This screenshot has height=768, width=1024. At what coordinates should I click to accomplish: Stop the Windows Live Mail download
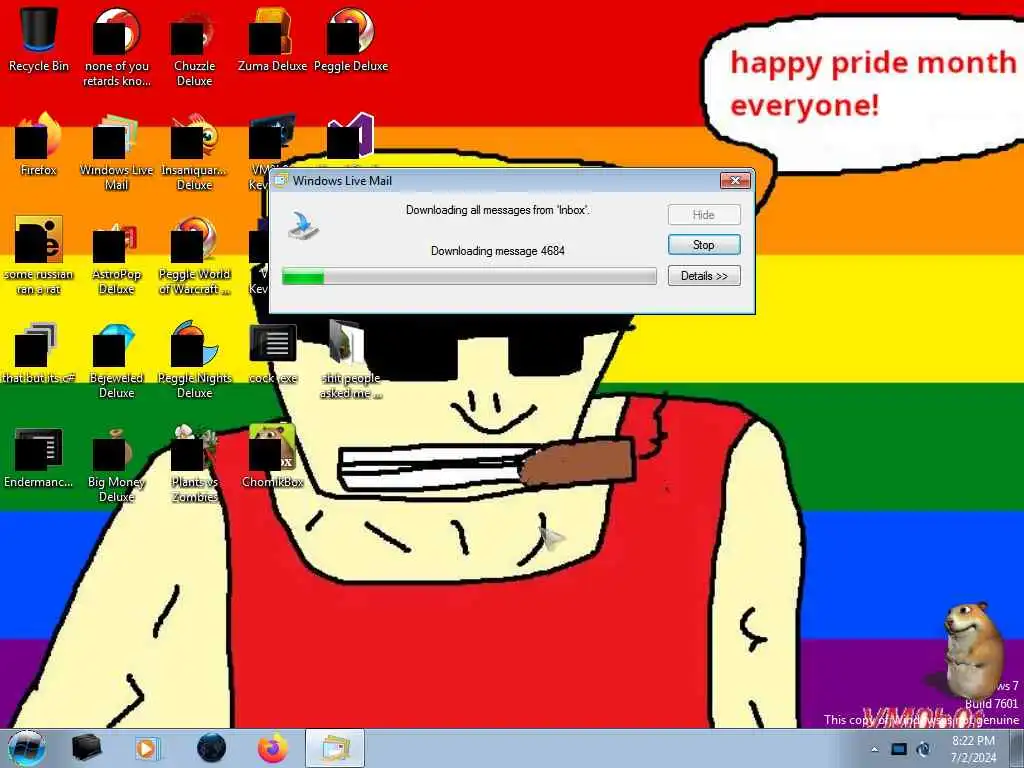704,245
